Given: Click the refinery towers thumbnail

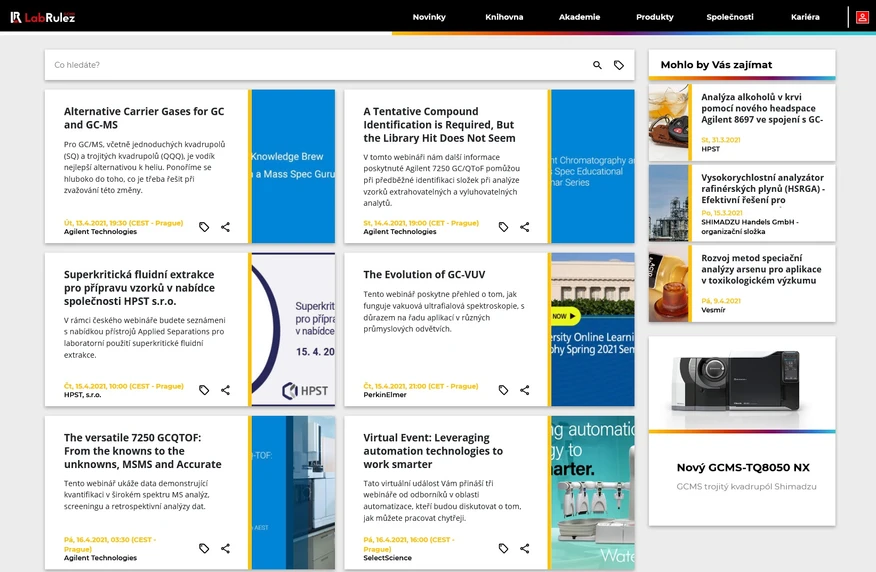Looking at the screenshot, I should (x=669, y=203).
